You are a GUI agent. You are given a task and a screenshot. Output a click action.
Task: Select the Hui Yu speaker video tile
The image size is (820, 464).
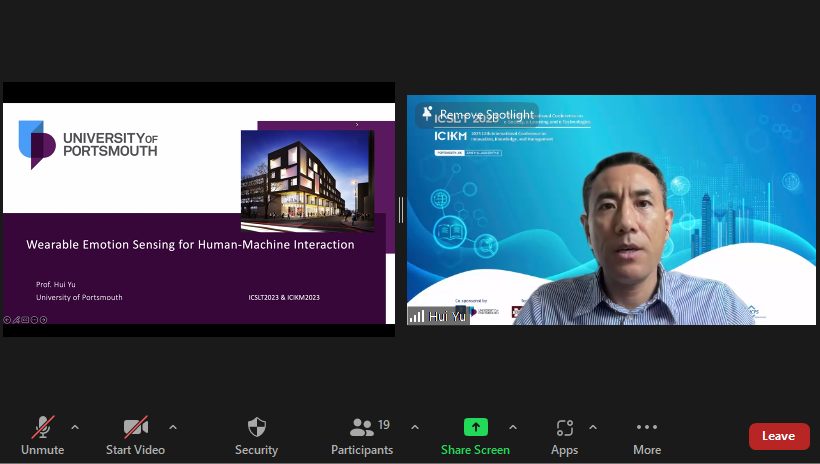tap(611, 210)
